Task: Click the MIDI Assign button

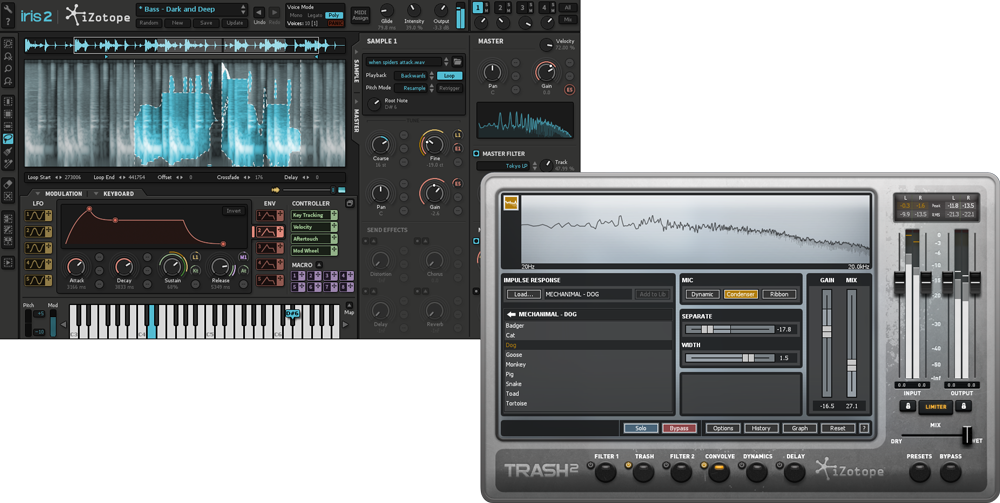Action: (x=360, y=15)
